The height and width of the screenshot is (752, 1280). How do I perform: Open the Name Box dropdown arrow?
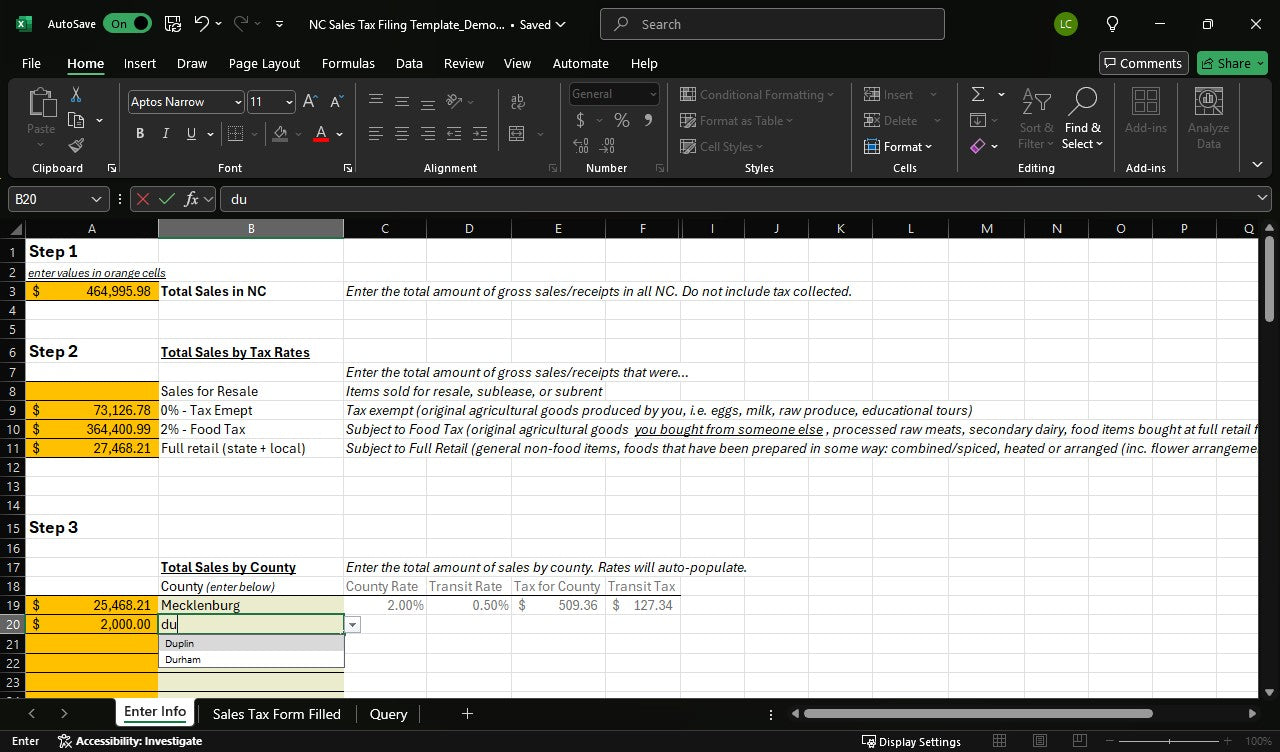click(96, 199)
